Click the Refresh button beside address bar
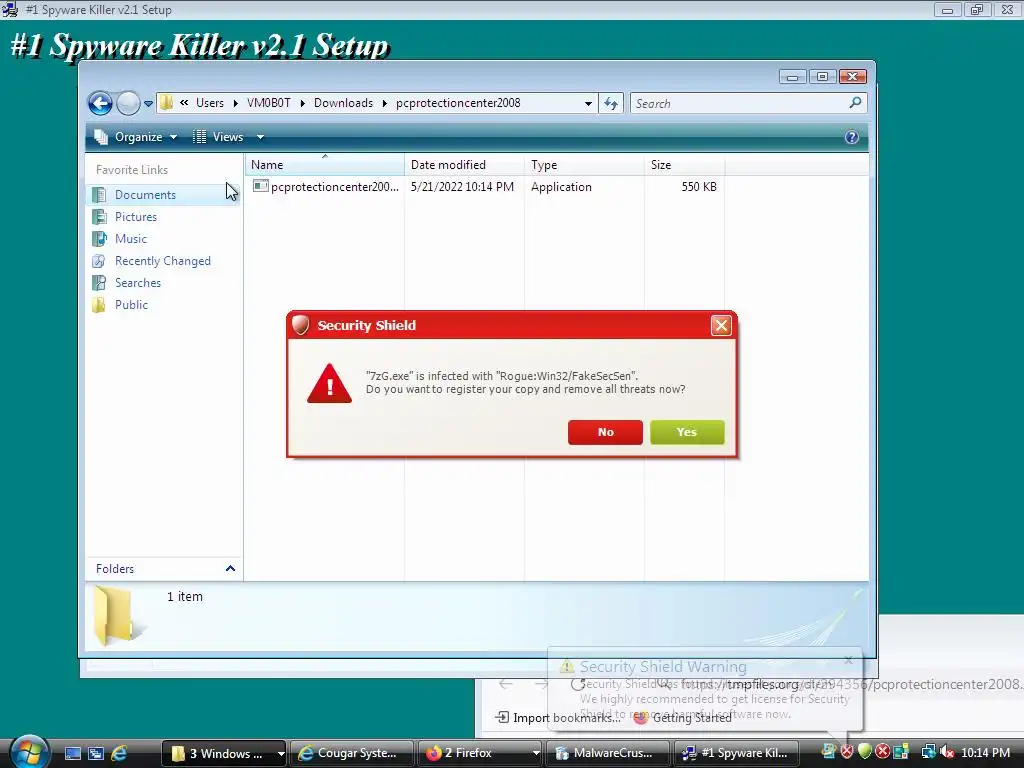 click(x=611, y=103)
